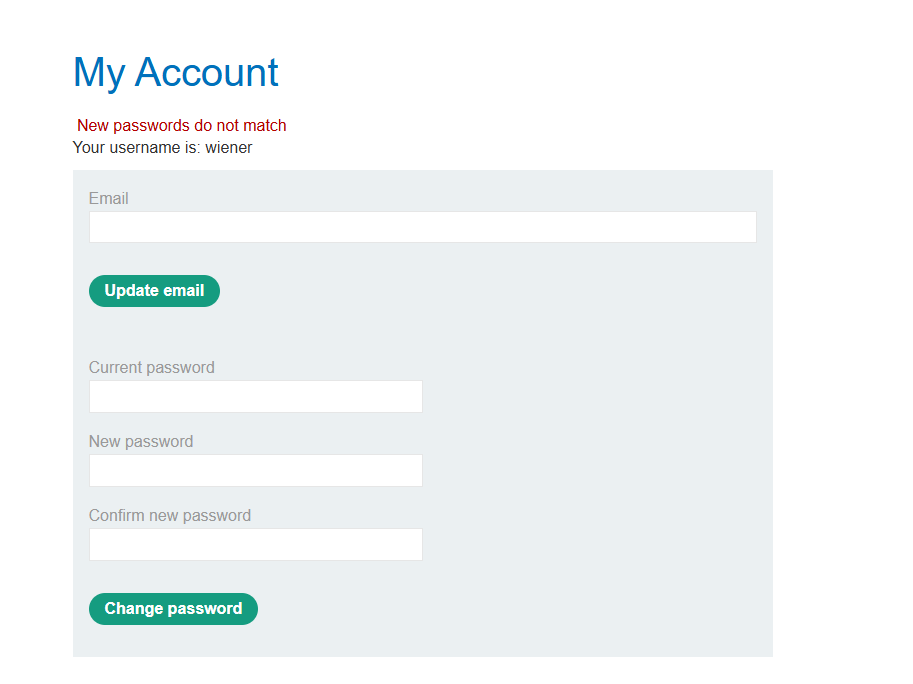Click the word 'Current' in the password label
This screenshot has height=684, width=913.
click(116, 367)
